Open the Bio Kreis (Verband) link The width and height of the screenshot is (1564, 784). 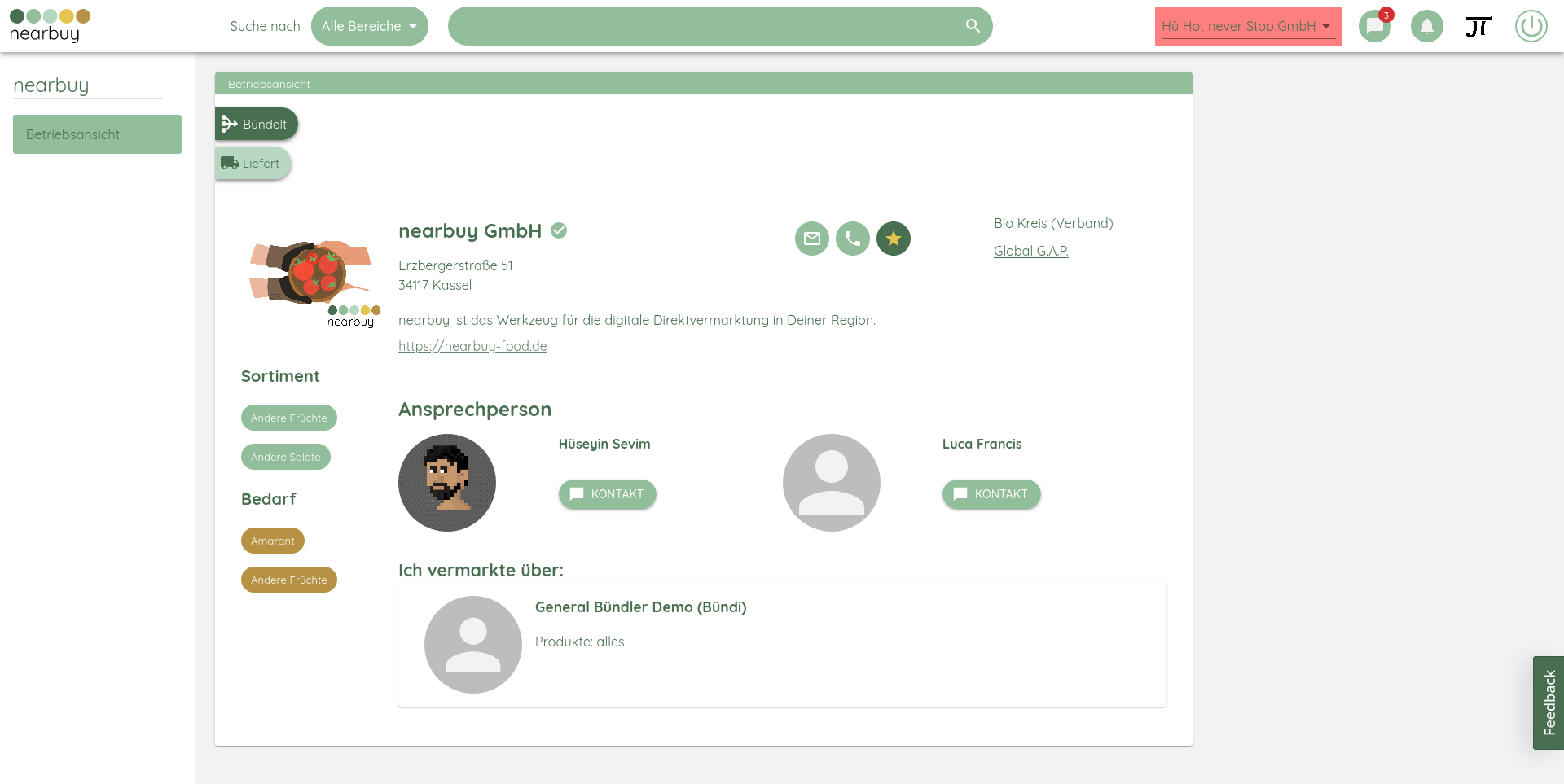point(1053,223)
